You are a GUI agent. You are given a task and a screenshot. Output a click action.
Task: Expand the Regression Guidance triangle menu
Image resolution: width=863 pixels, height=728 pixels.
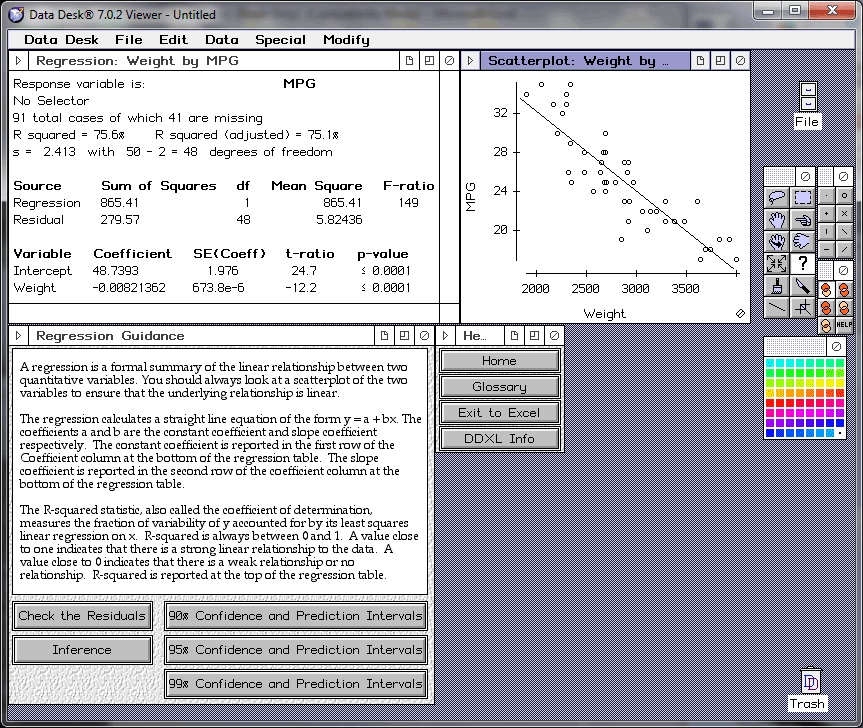18,336
